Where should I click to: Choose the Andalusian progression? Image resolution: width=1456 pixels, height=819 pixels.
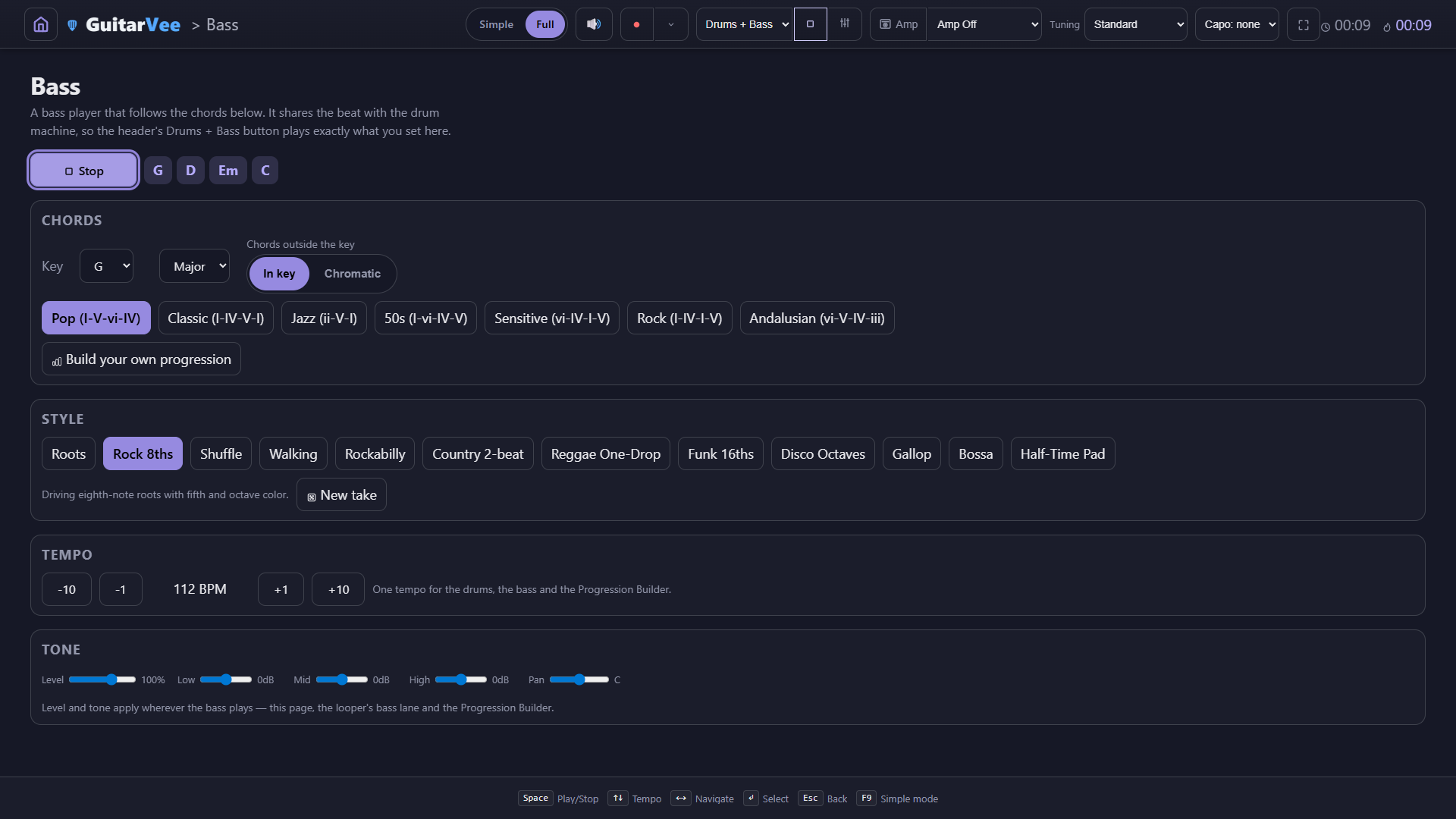click(x=817, y=318)
